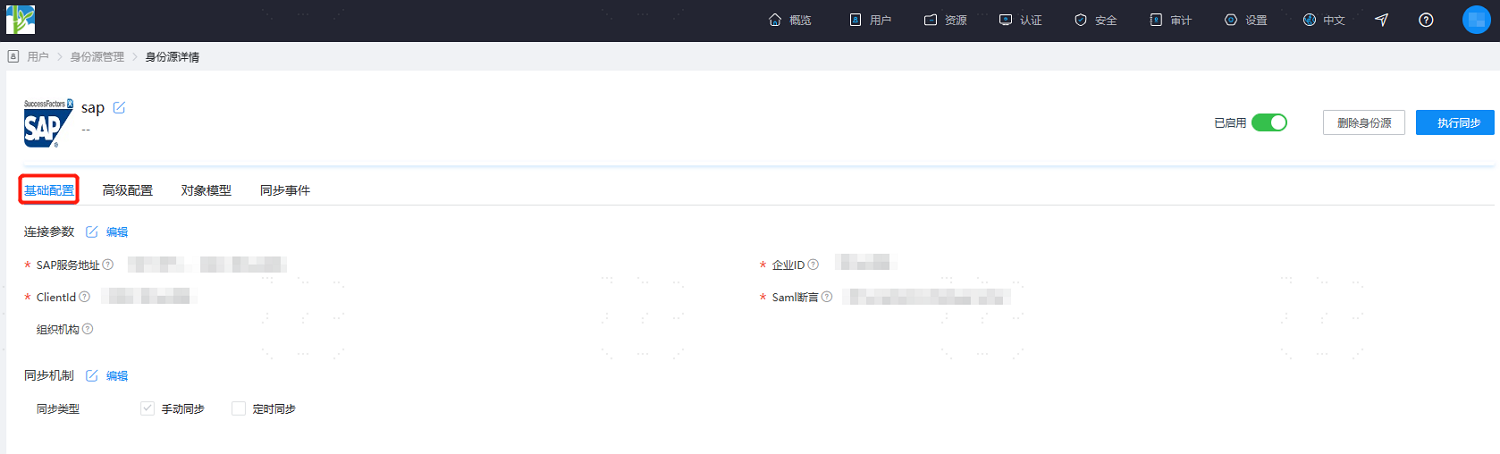Check the 定时同步 checkbox
The height and width of the screenshot is (454, 1500).
(x=238, y=408)
